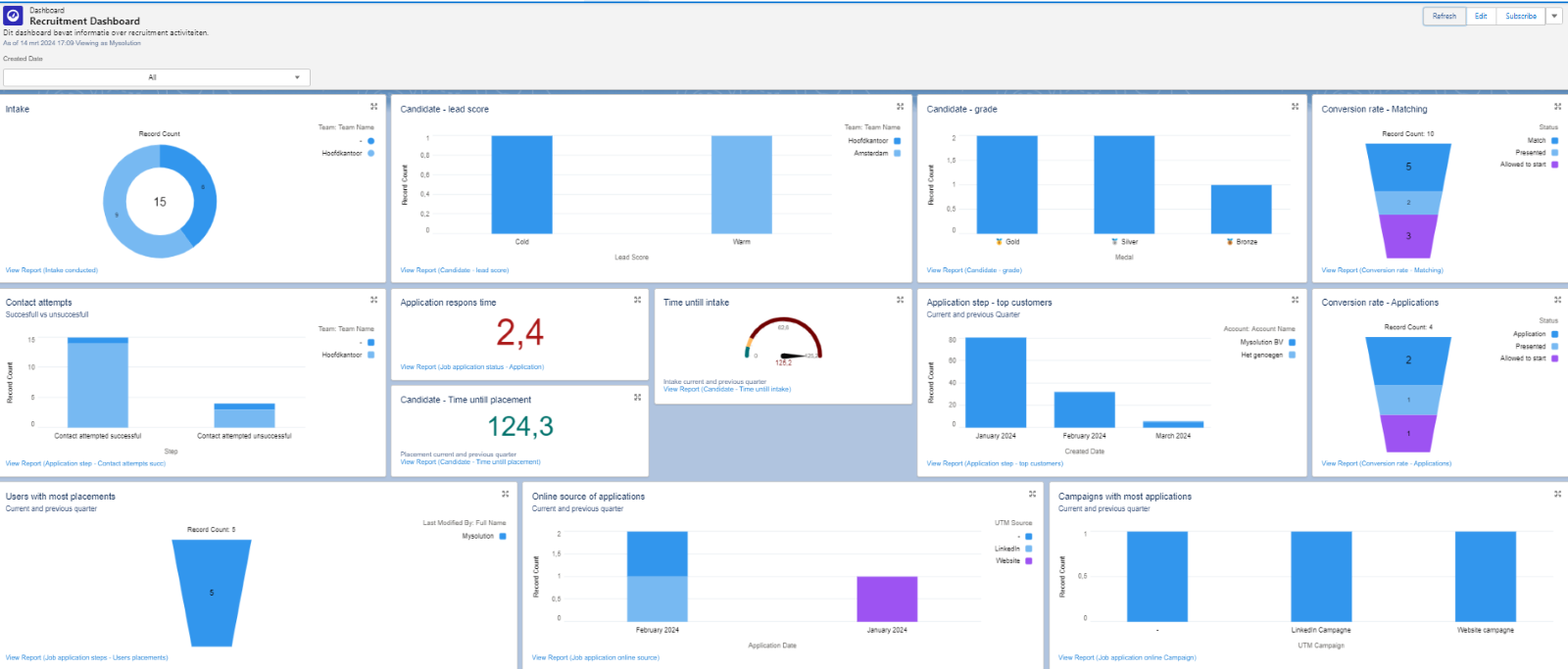The height and width of the screenshot is (669, 1568).
Task: Click the purple Website legend swatch
Action: (1028, 561)
